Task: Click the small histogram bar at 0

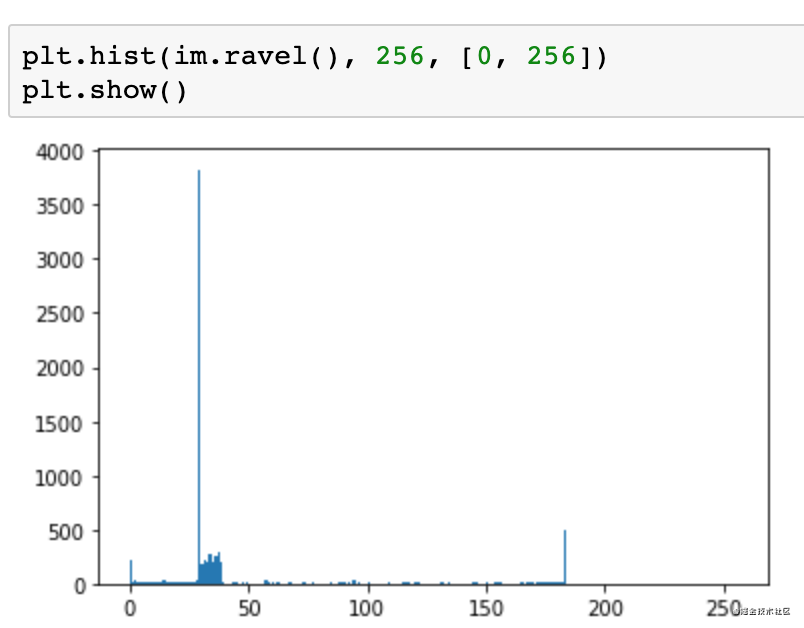Action: pyautogui.click(x=131, y=572)
